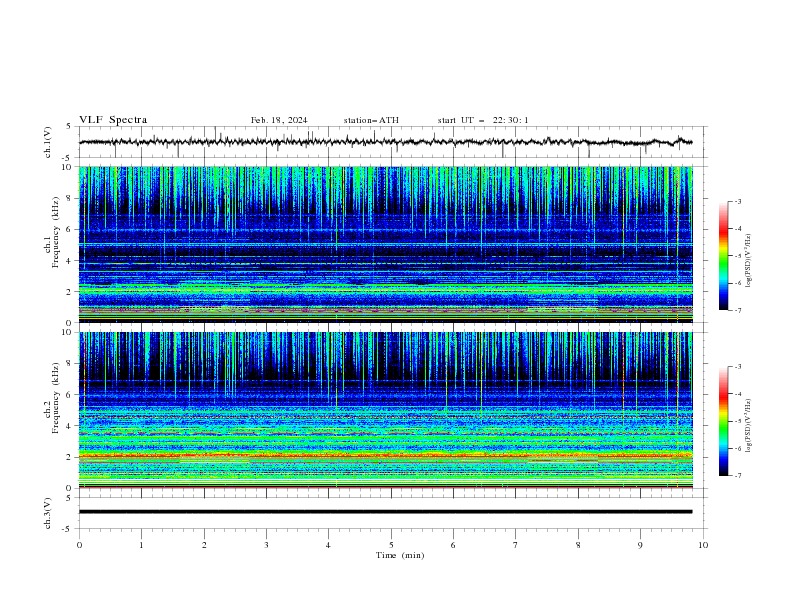Screen dimensions: 792x612
Task: Click the "start UT = 22:30:1" header text
Action: click(x=483, y=120)
